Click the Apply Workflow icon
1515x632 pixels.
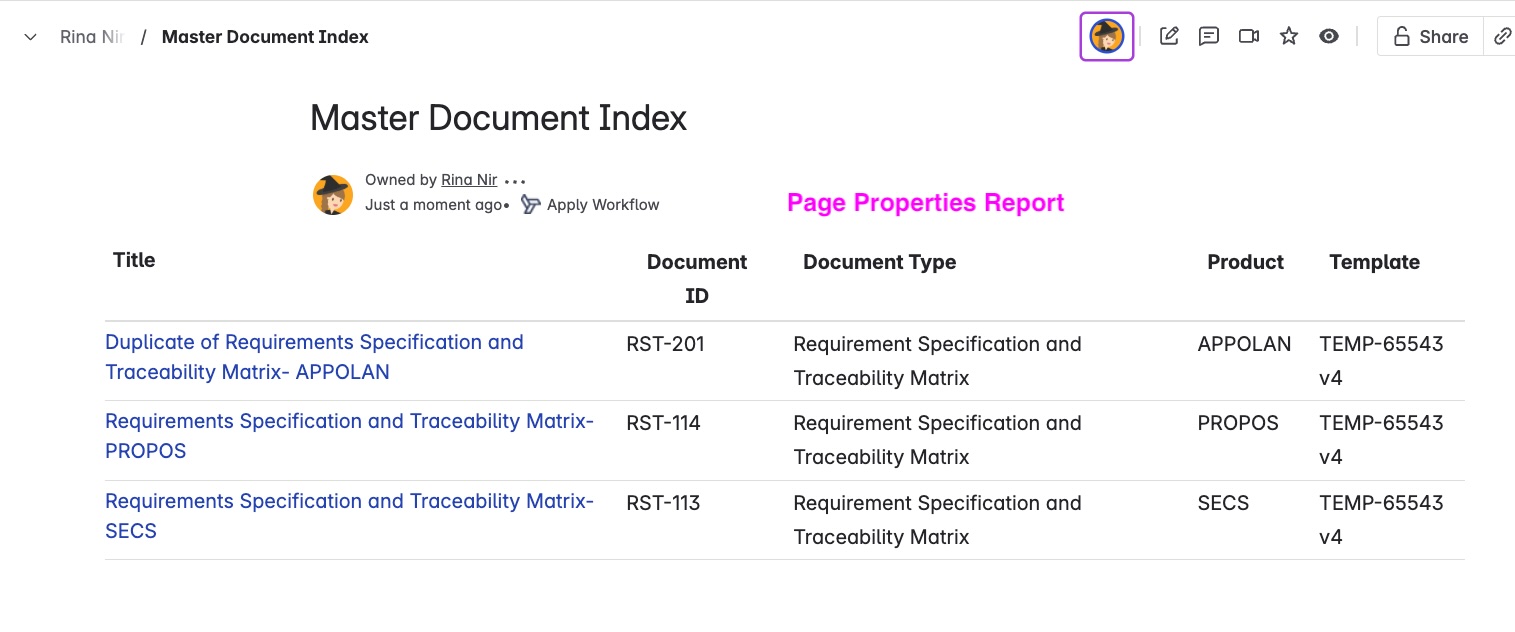coord(531,205)
